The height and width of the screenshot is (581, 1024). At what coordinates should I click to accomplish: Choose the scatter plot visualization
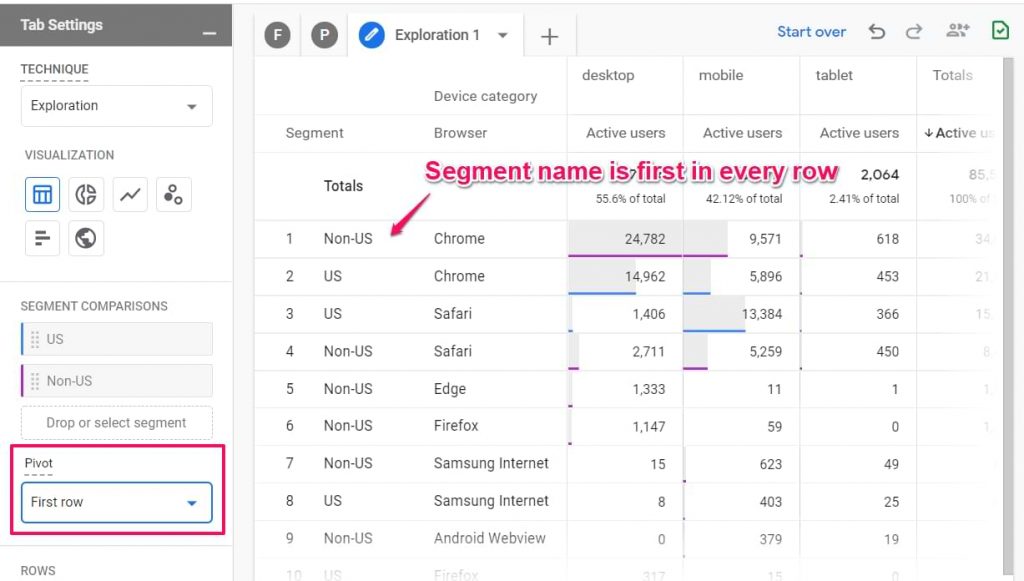tap(173, 194)
